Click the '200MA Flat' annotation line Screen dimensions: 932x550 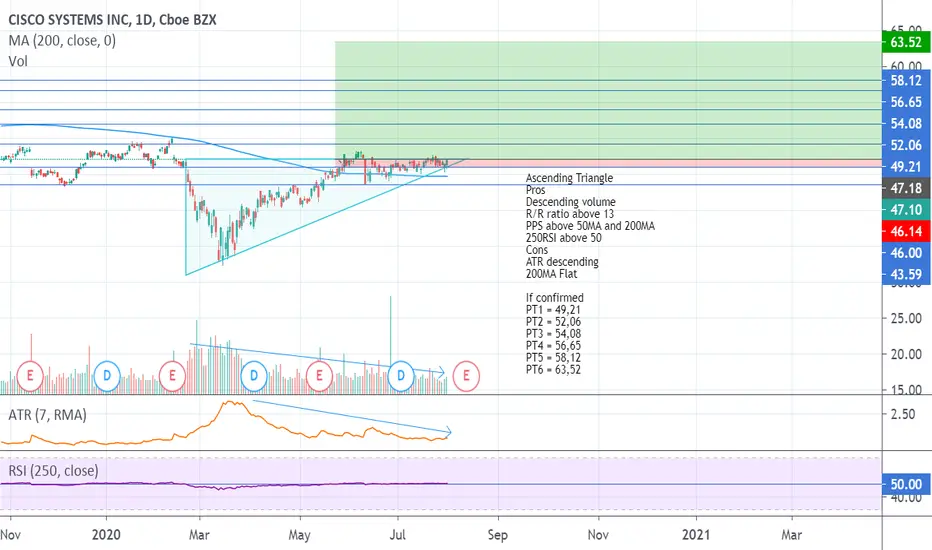click(x=551, y=274)
